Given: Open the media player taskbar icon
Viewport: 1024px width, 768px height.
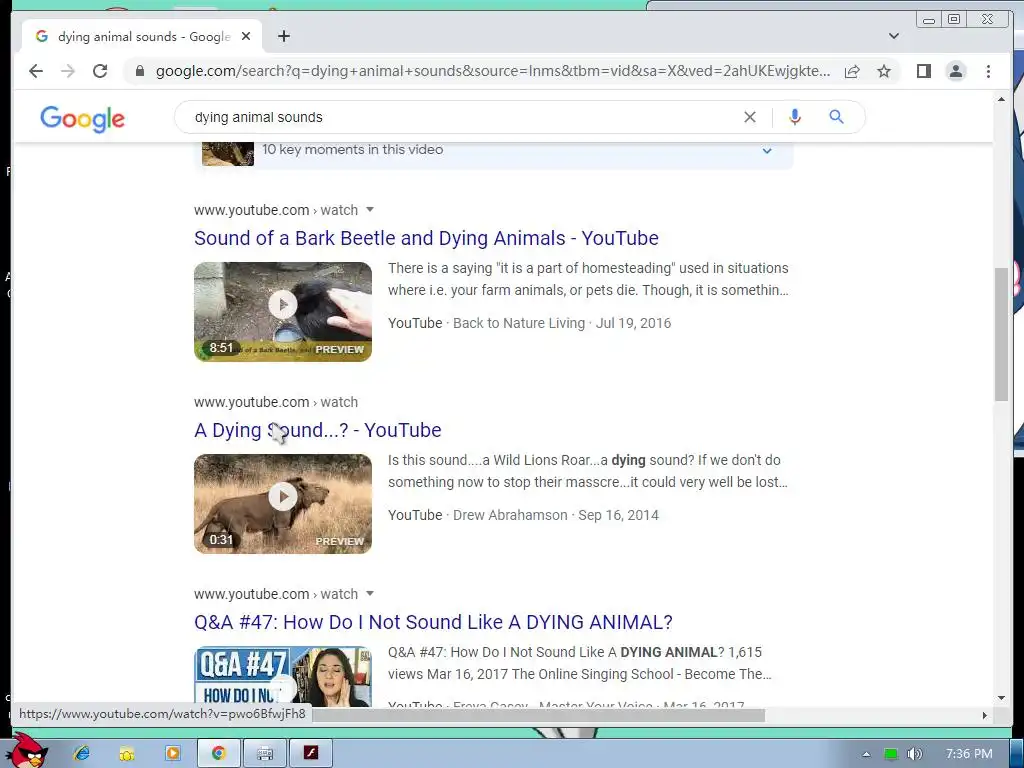Looking at the screenshot, I should point(172,754).
